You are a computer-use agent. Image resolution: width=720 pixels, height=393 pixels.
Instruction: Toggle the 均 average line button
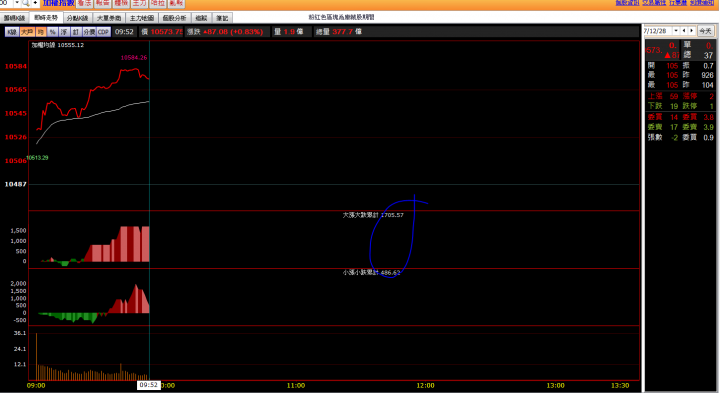[41, 32]
